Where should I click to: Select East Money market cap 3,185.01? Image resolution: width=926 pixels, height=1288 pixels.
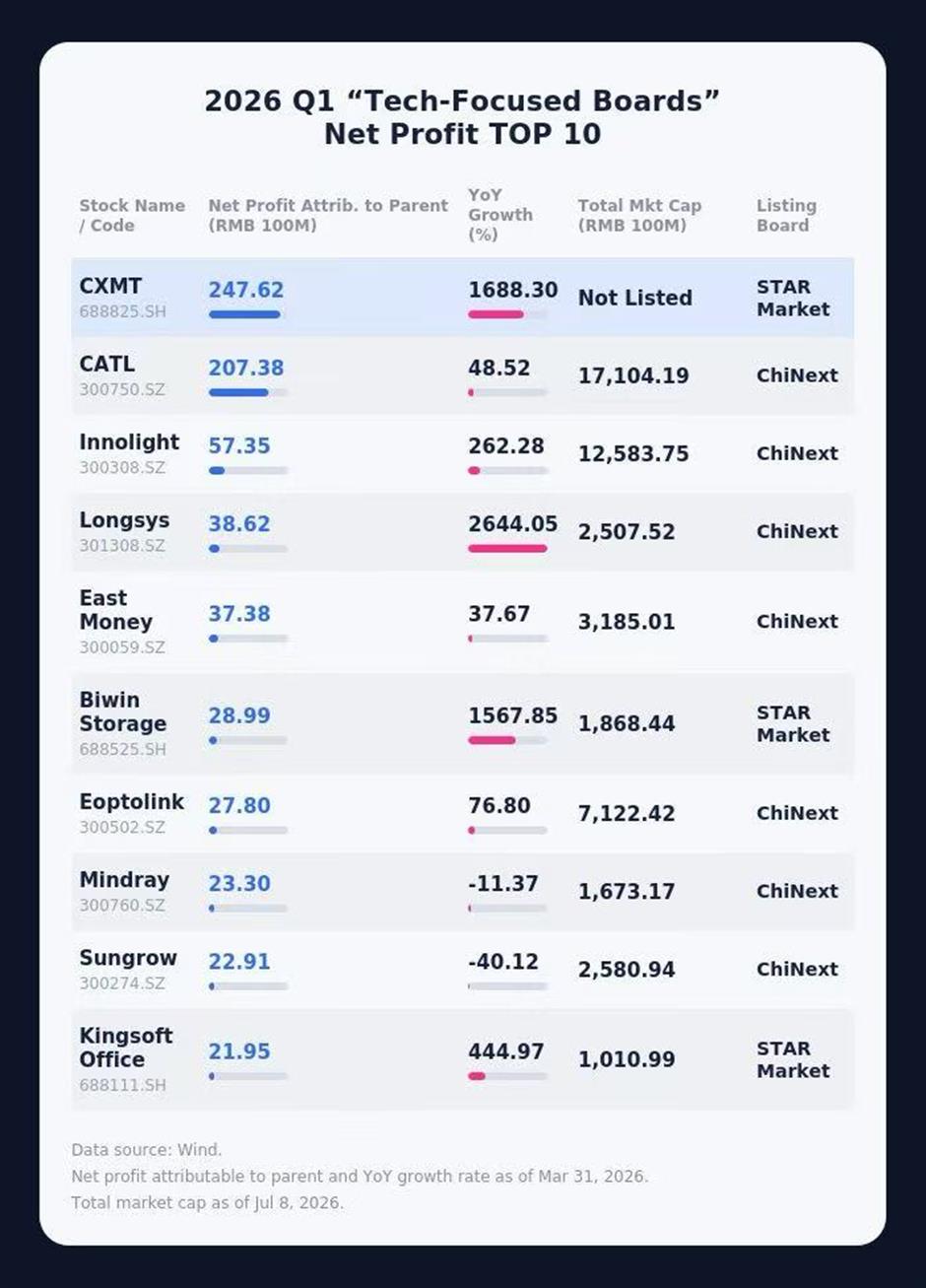[x=627, y=622]
